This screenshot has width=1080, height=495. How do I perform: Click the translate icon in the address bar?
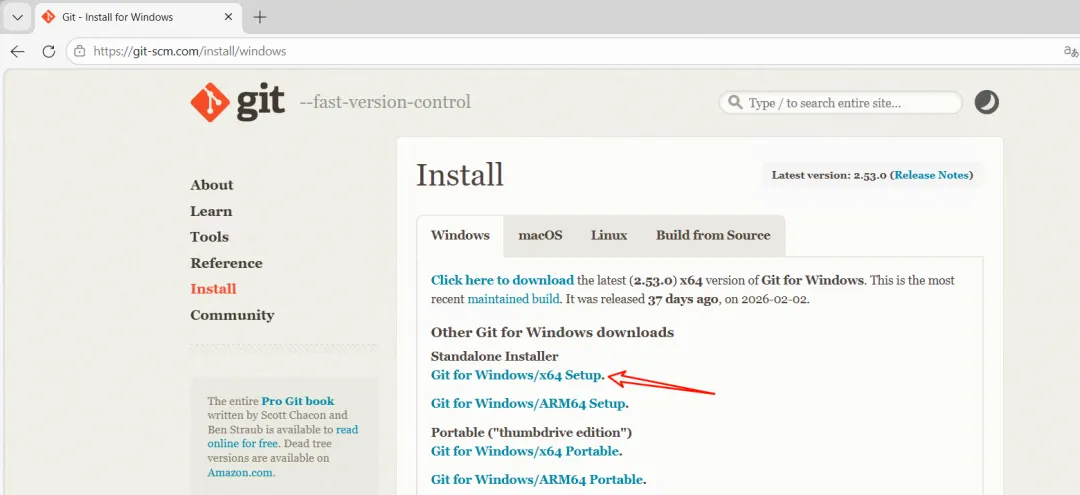click(x=1071, y=50)
